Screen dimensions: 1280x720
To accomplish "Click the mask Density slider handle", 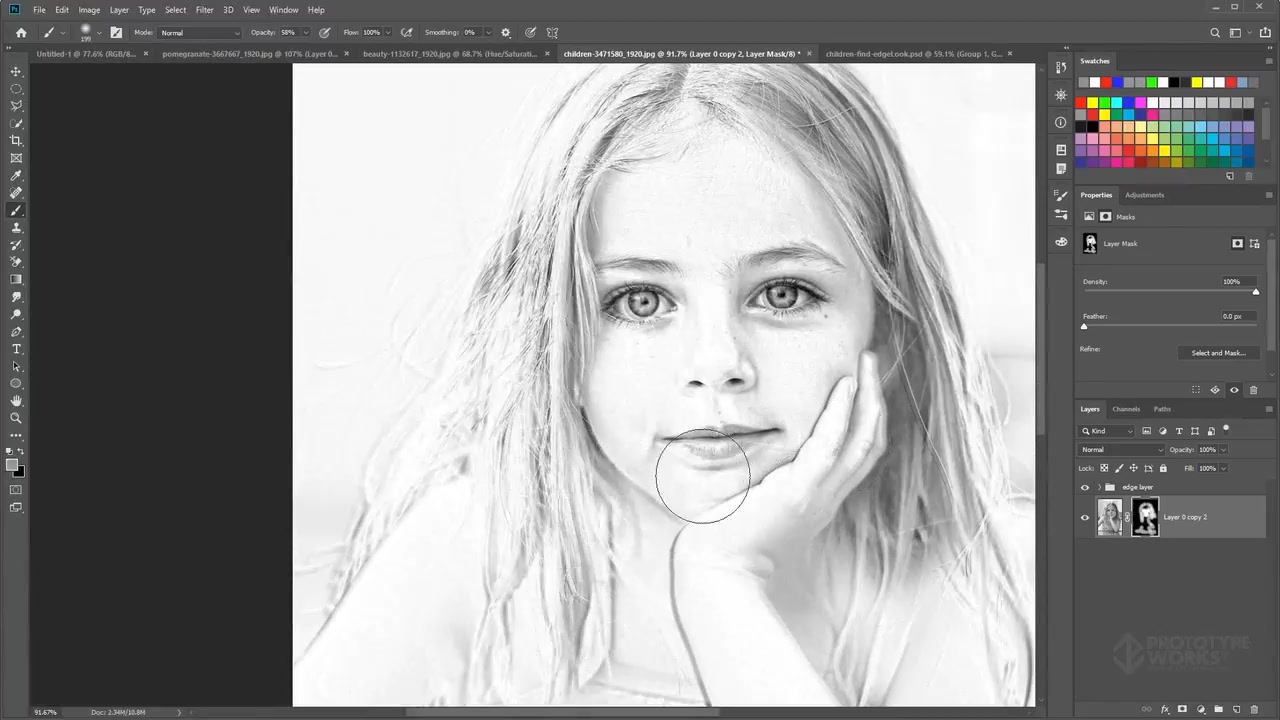I will [1256, 292].
